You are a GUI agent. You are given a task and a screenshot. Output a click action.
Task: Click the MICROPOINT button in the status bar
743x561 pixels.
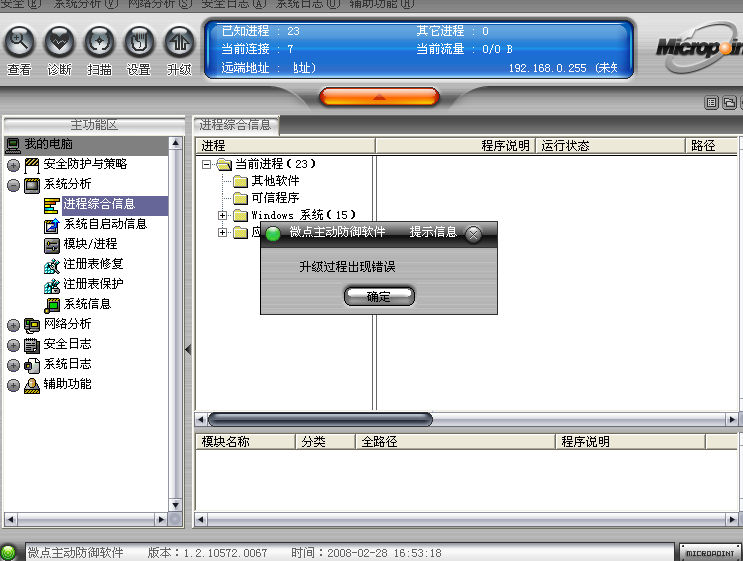click(710, 552)
